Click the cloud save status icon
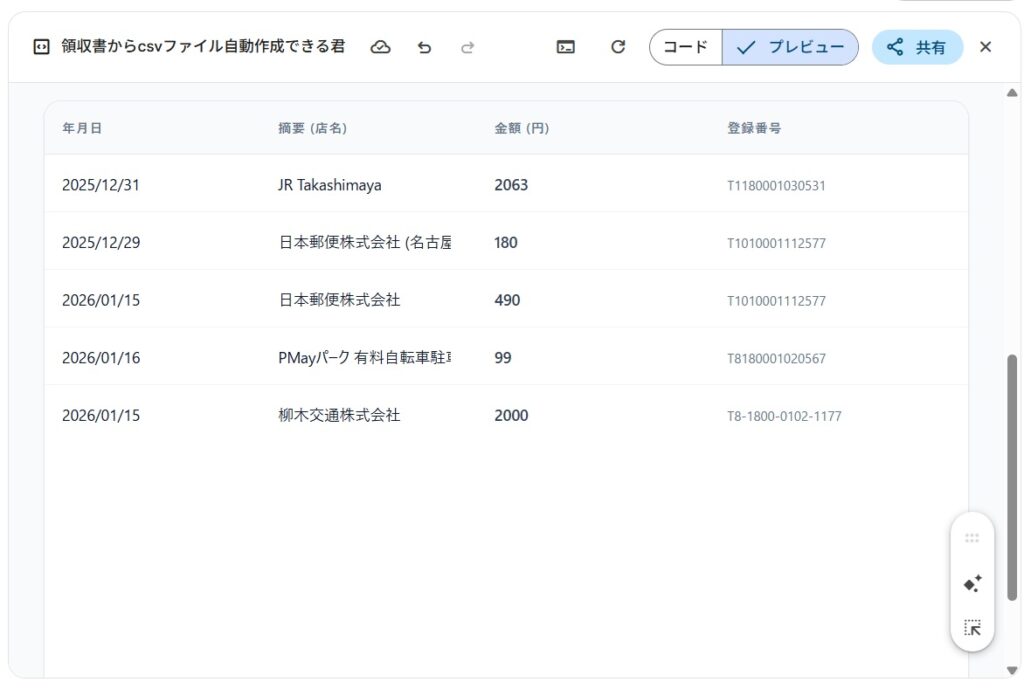Viewport: 1024px width, 689px height. pos(380,47)
